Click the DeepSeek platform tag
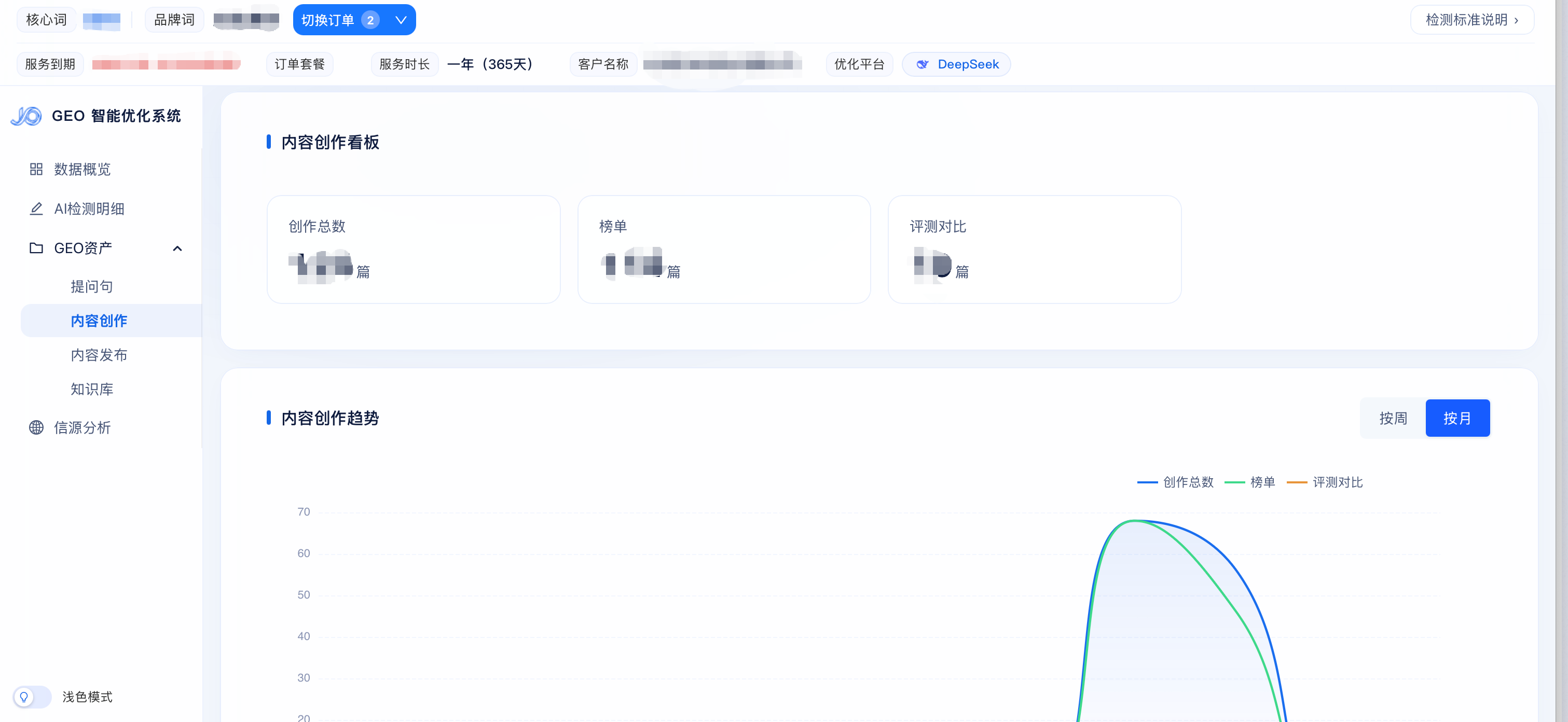This screenshot has height=722, width=1568. (x=956, y=64)
